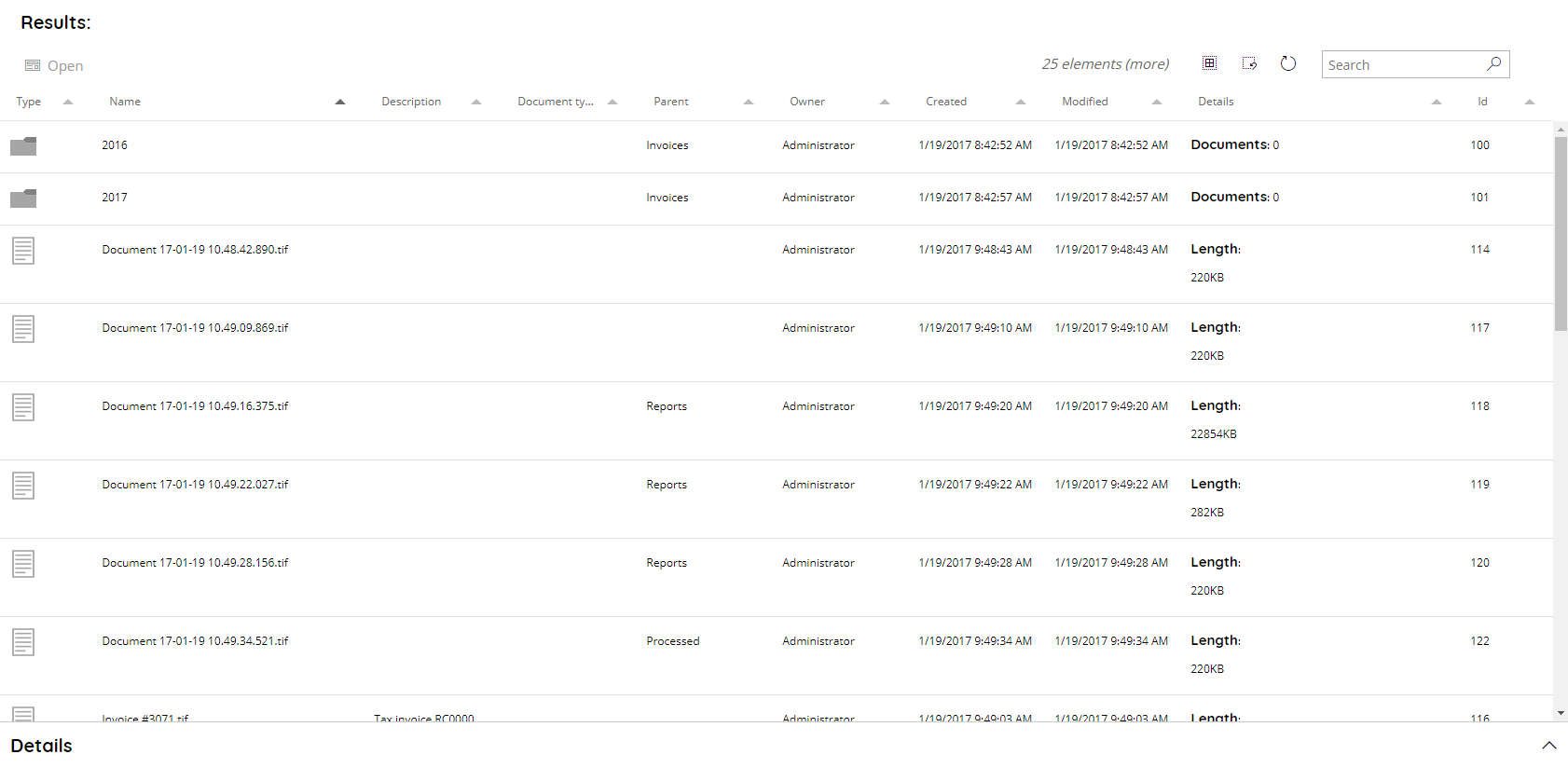Click document icon for 10.49.34.521.tif
The height and width of the screenshot is (768, 1568).
click(x=23, y=642)
